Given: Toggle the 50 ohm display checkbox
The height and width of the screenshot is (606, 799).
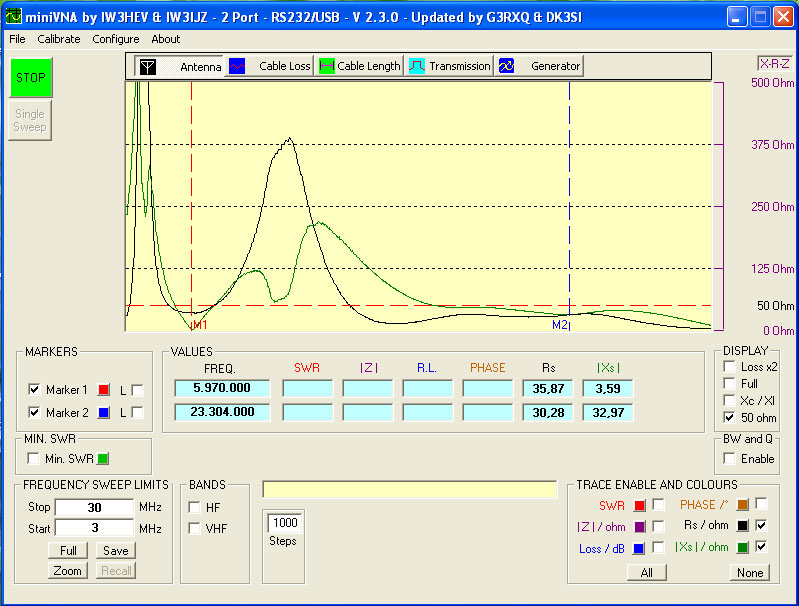Looking at the screenshot, I should click(x=729, y=418).
